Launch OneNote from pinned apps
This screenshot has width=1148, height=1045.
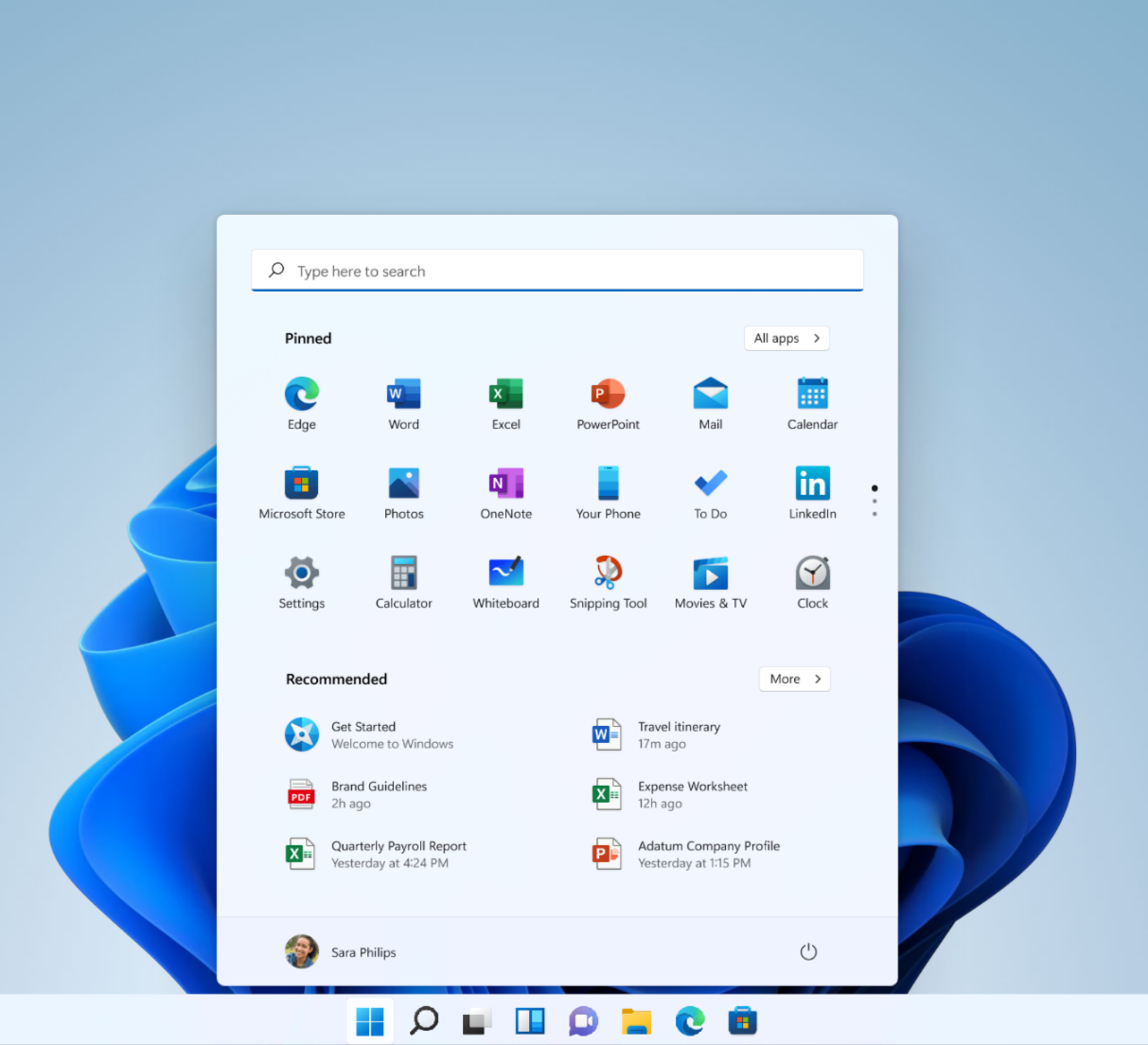[505, 491]
